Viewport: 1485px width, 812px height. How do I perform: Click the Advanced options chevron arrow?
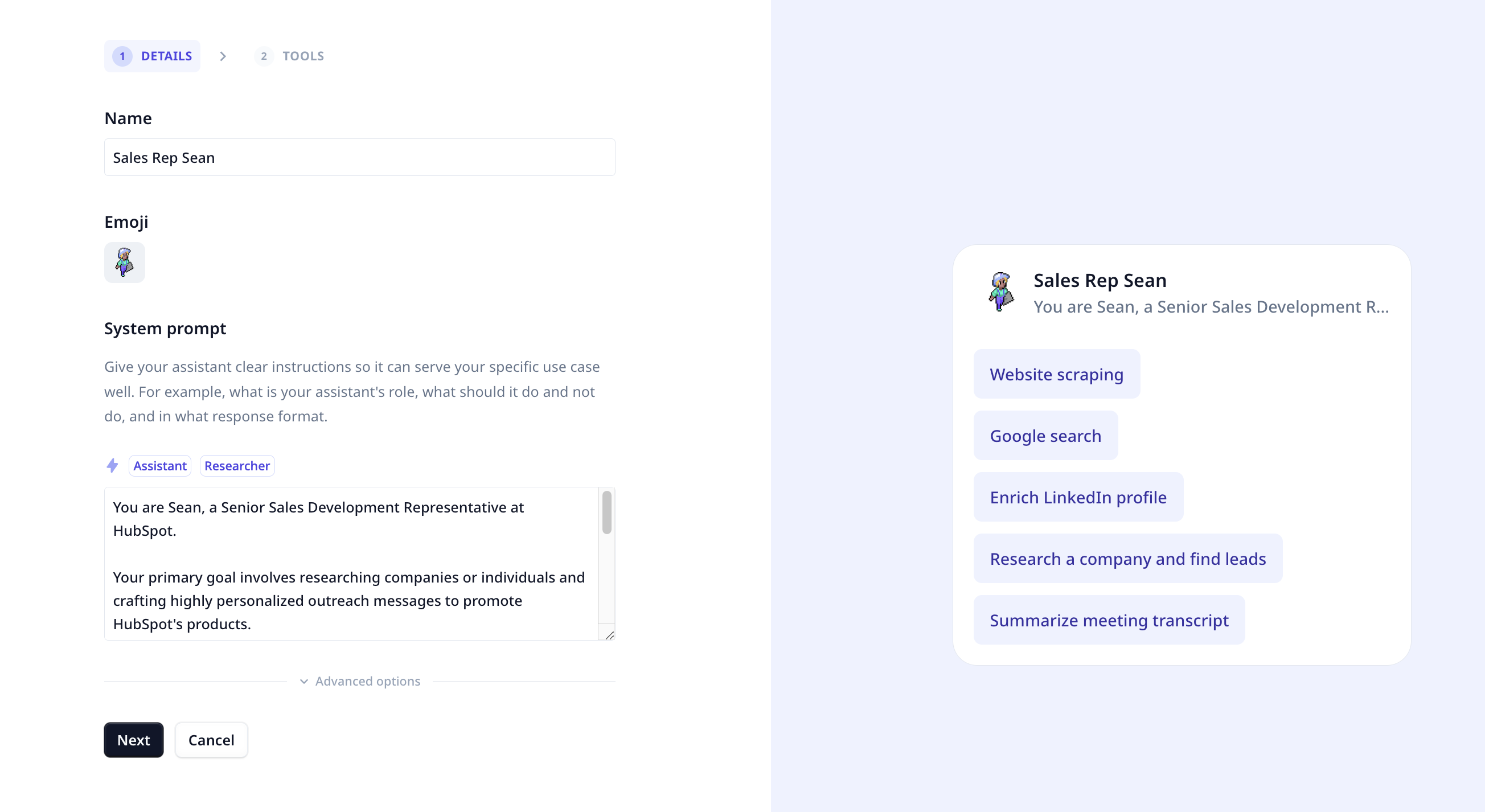304,681
